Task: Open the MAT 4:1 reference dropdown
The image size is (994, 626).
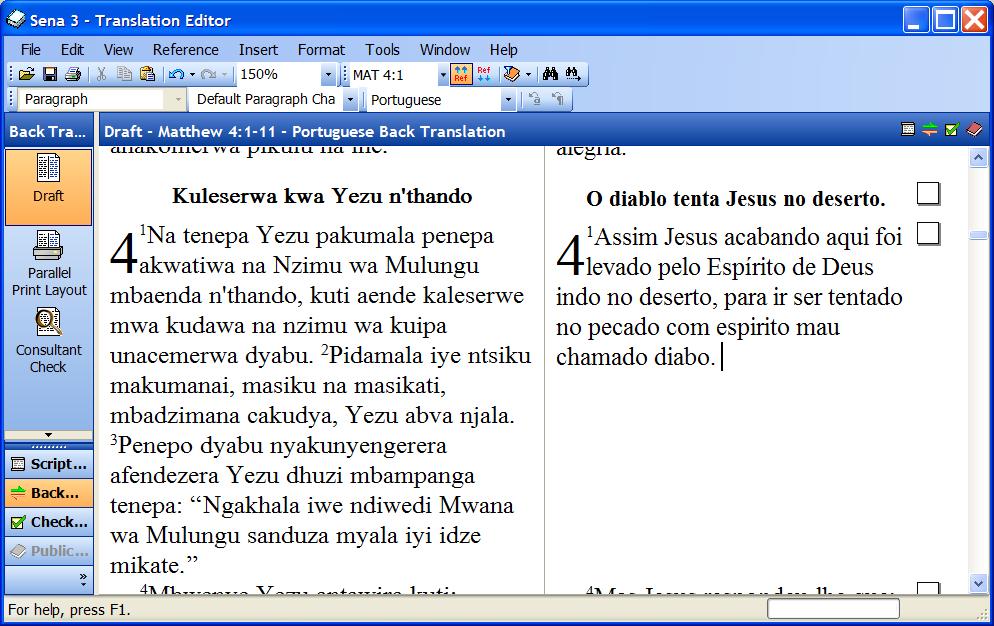Action: point(442,75)
